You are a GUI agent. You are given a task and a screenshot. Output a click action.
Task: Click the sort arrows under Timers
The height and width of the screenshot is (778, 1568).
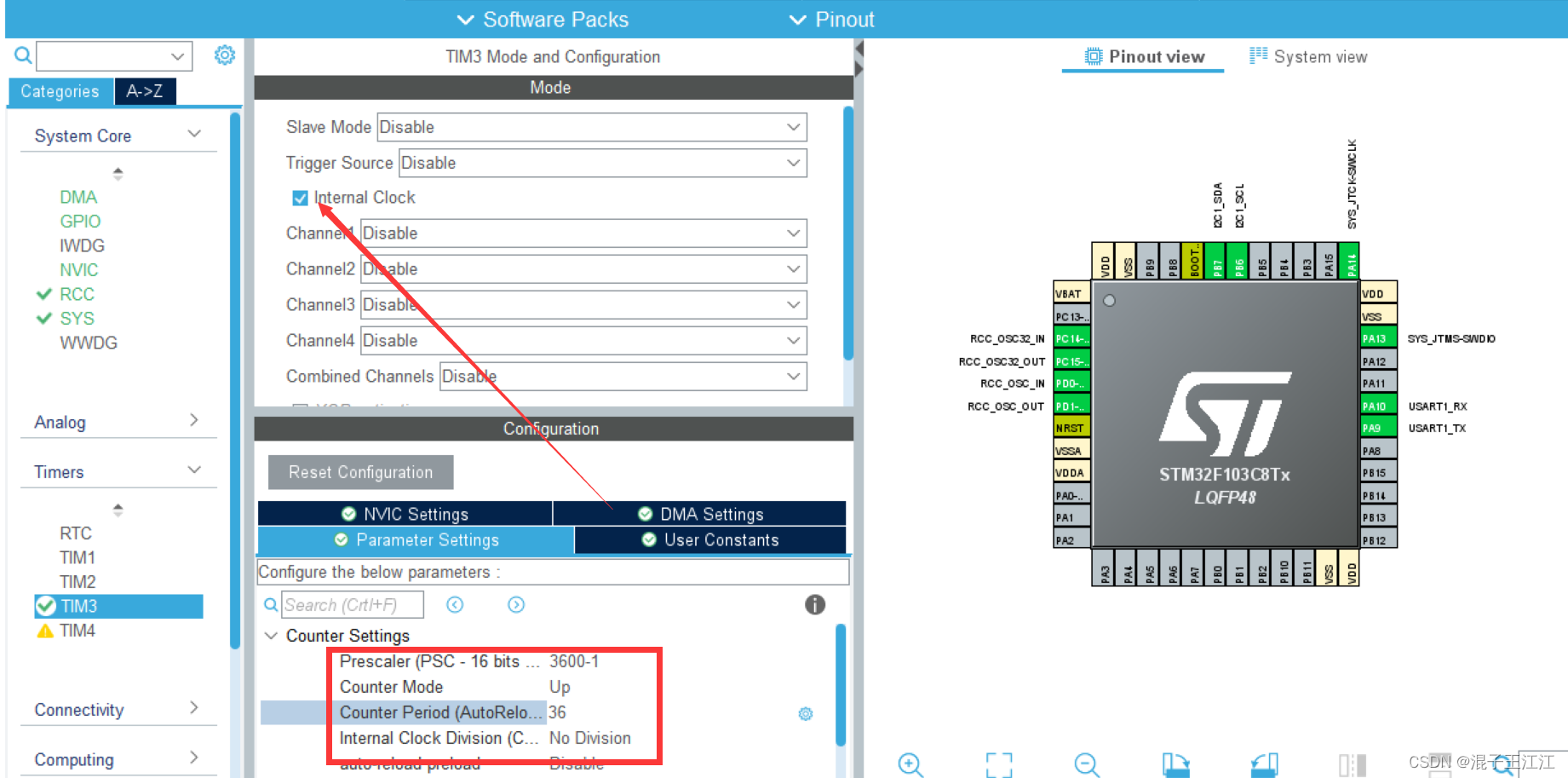point(118,510)
